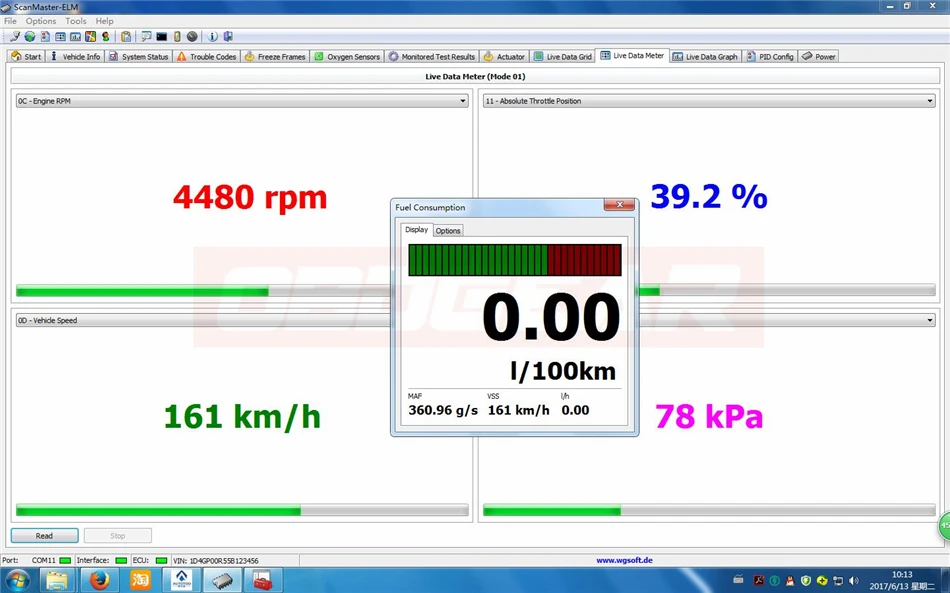This screenshot has width=950, height=593.
Task: Click the volume speaker tray icon
Action: (x=854, y=580)
